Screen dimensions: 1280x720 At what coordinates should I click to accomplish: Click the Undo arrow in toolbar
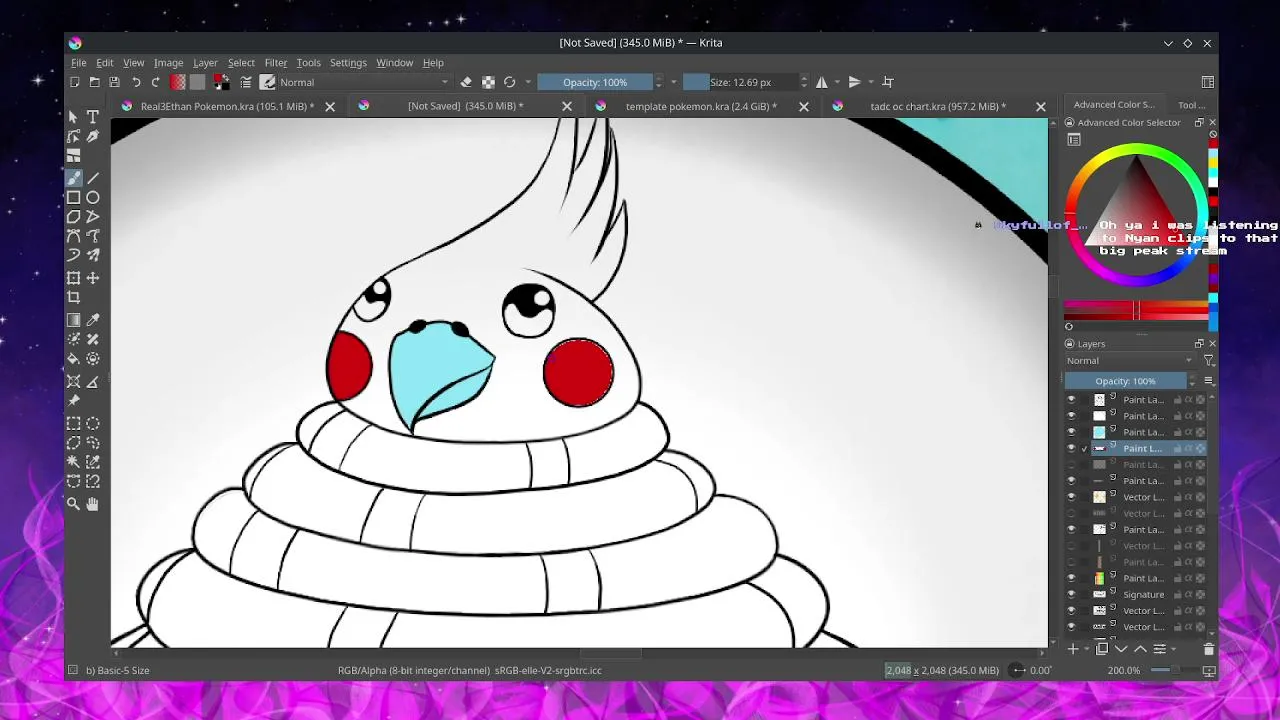coord(136,82)
